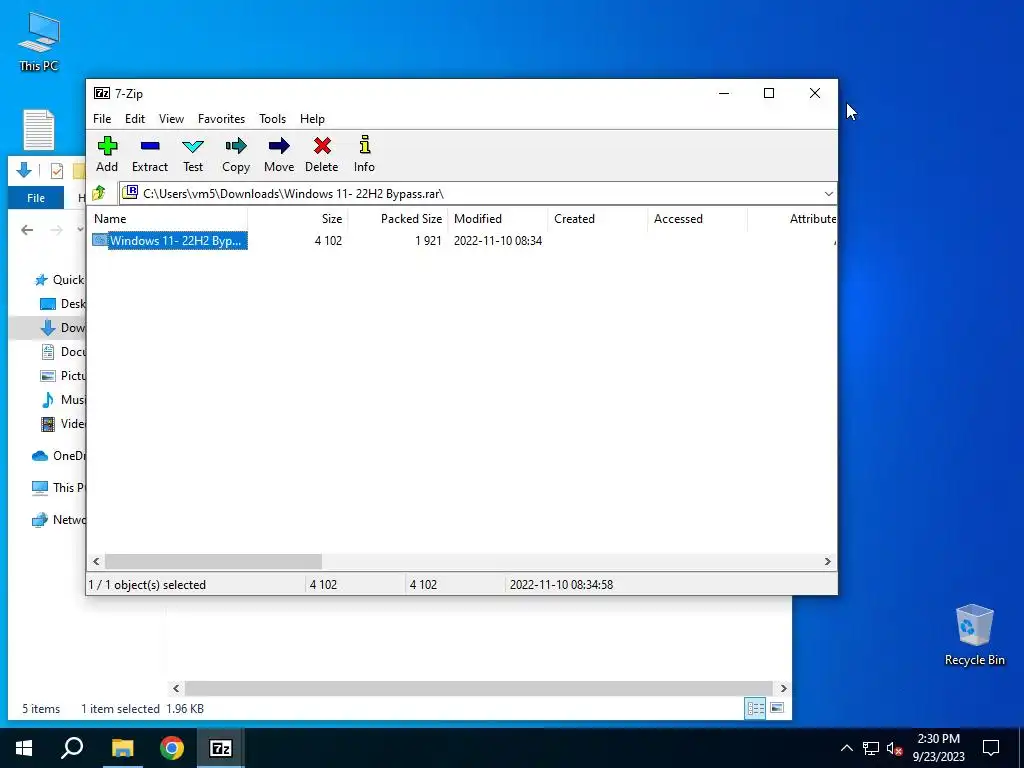Open the File menu in 7-Zip
This screenshot has height=768, width=1024.
pos(102,119)
